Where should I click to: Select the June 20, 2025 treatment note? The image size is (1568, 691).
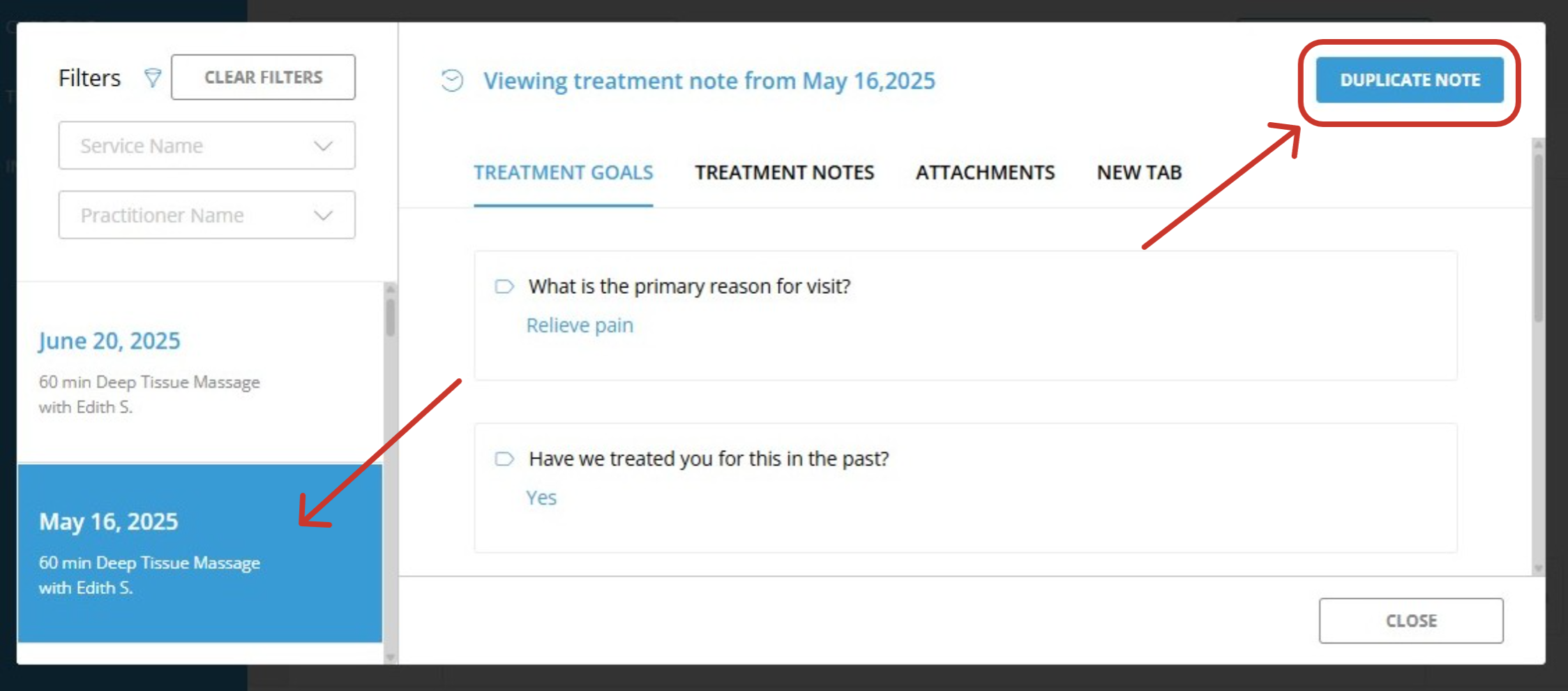[x=199, y=373]
